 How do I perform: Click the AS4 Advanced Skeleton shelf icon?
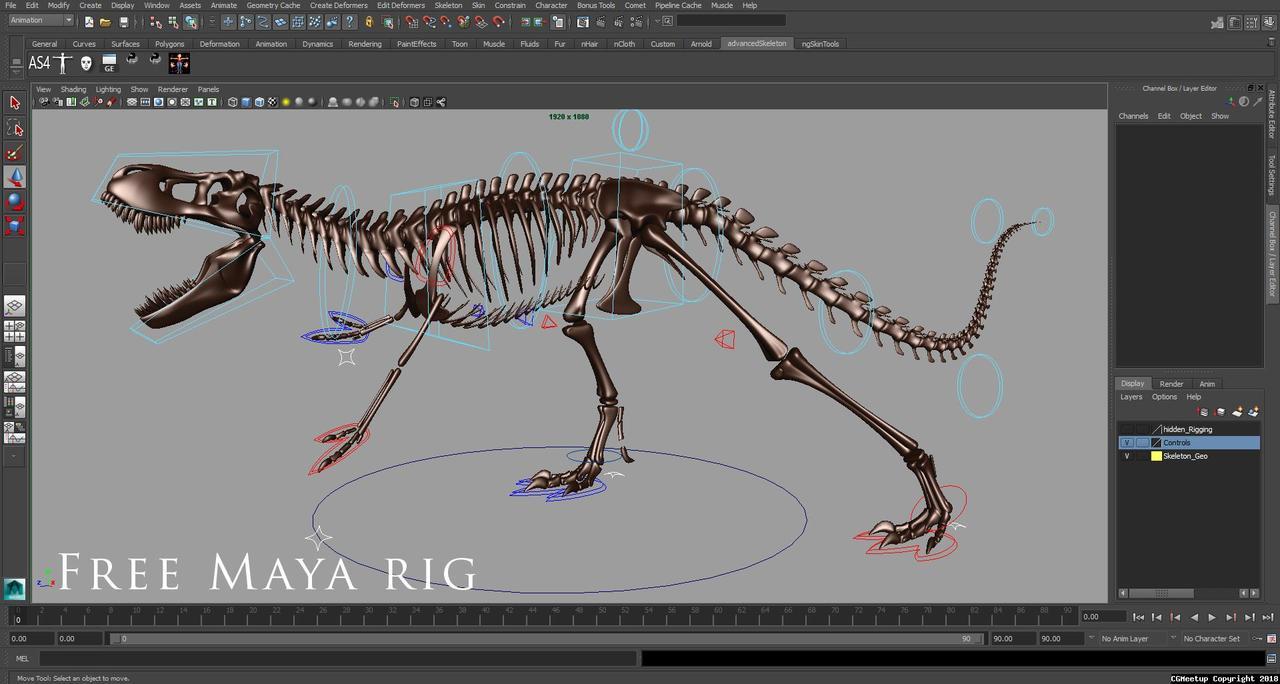(x=39, y=63)
